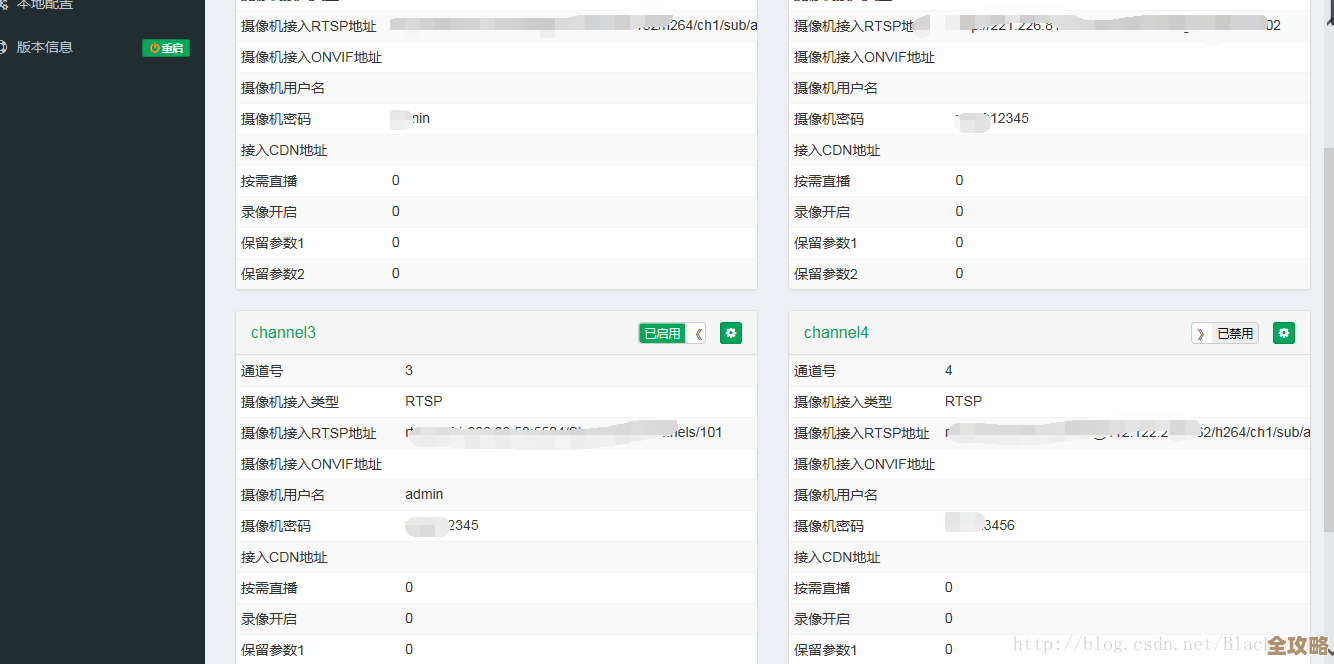Open channel4 settings with the gear icon
The height and width of the screenshot is (664, 1334).
pos(1284,332)
